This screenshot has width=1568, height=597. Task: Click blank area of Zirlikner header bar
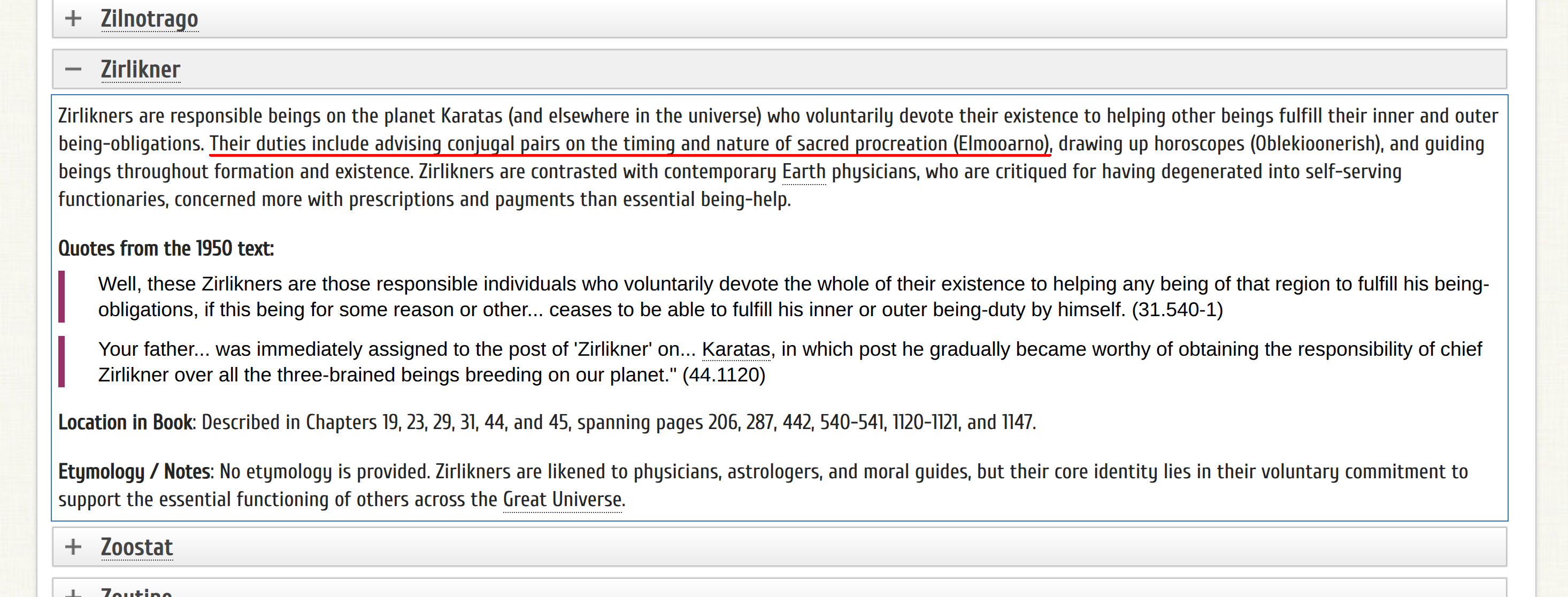coord(852,70)
